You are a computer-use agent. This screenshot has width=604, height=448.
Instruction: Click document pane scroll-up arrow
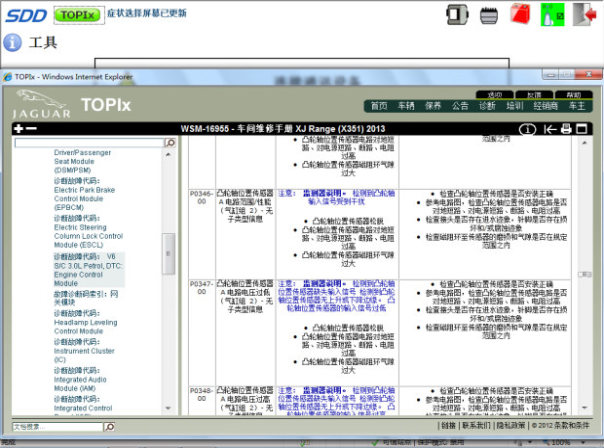(584, 143)
